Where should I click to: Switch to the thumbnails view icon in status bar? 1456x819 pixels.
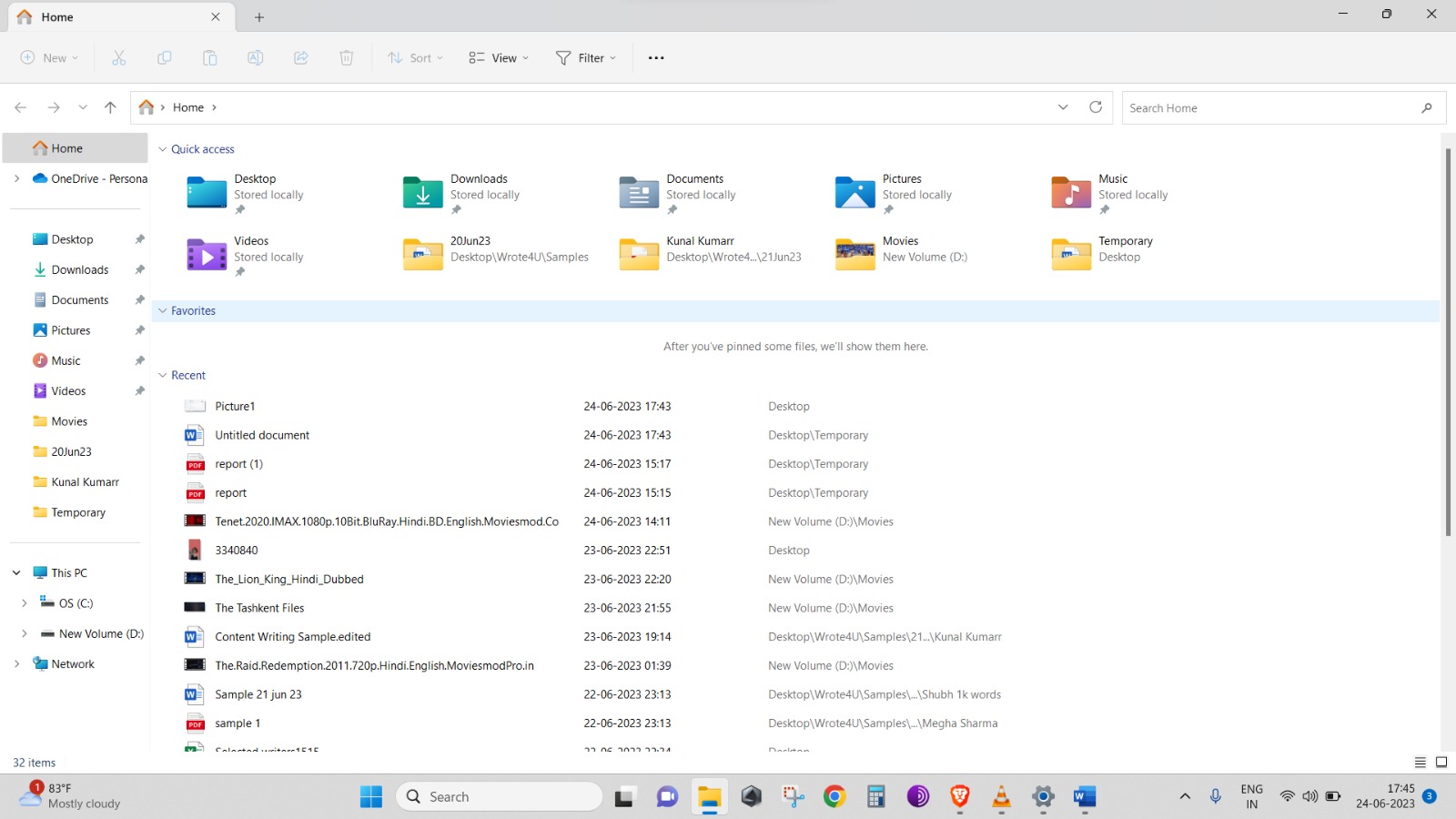point(1441,763)
